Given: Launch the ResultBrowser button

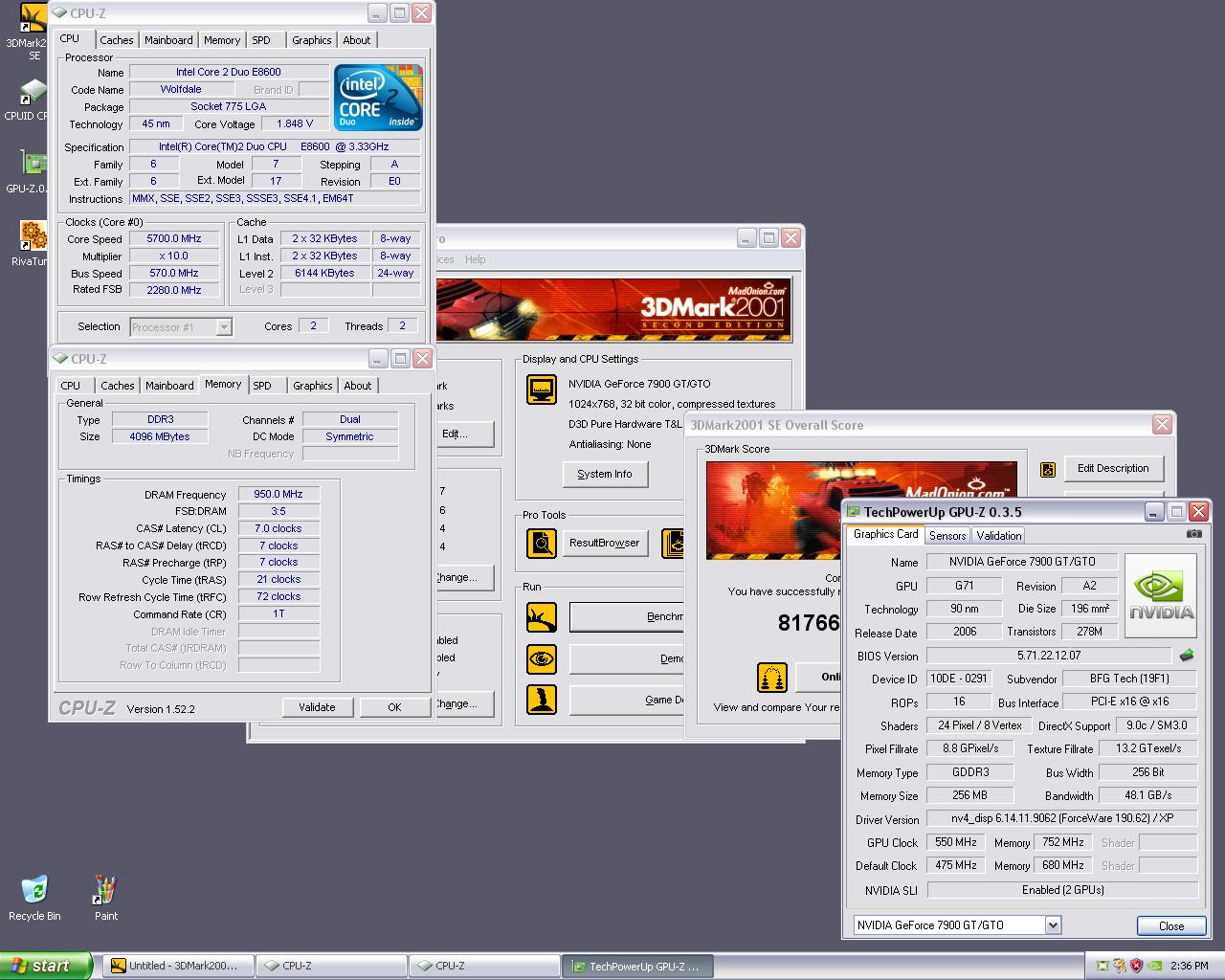Looking at the screenshot, I should (605, 543).
